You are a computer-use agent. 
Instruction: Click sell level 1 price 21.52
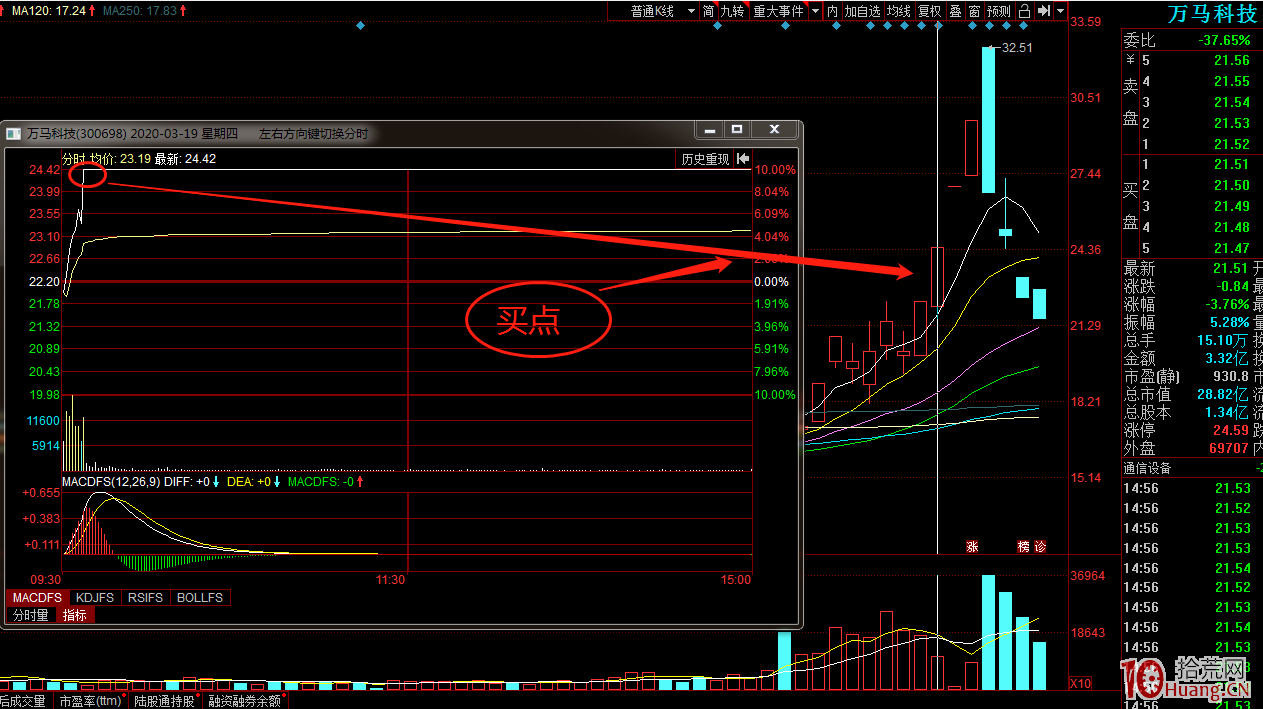point(1231,144)
